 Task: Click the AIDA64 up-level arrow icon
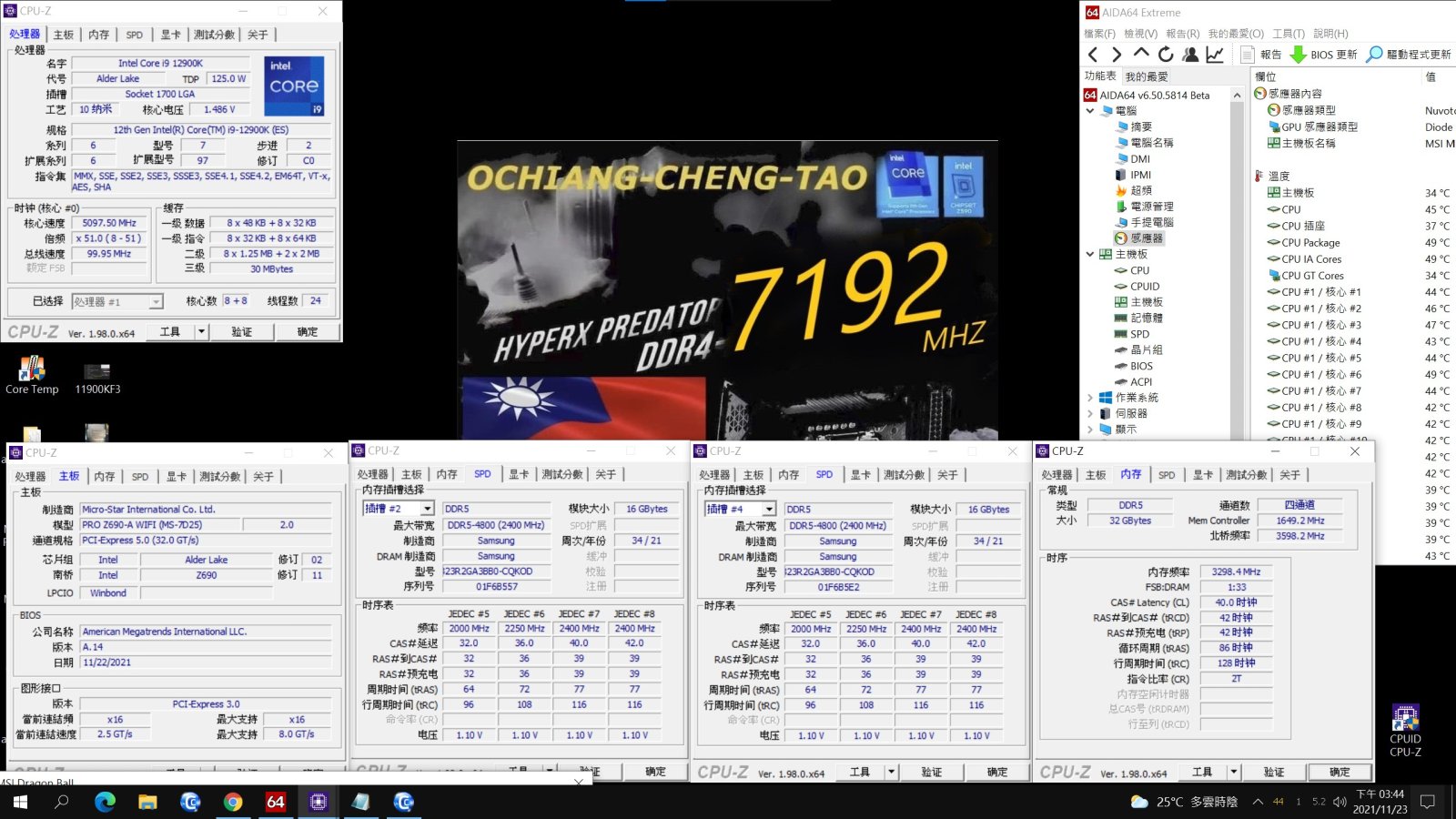[x=1141, y=55]
